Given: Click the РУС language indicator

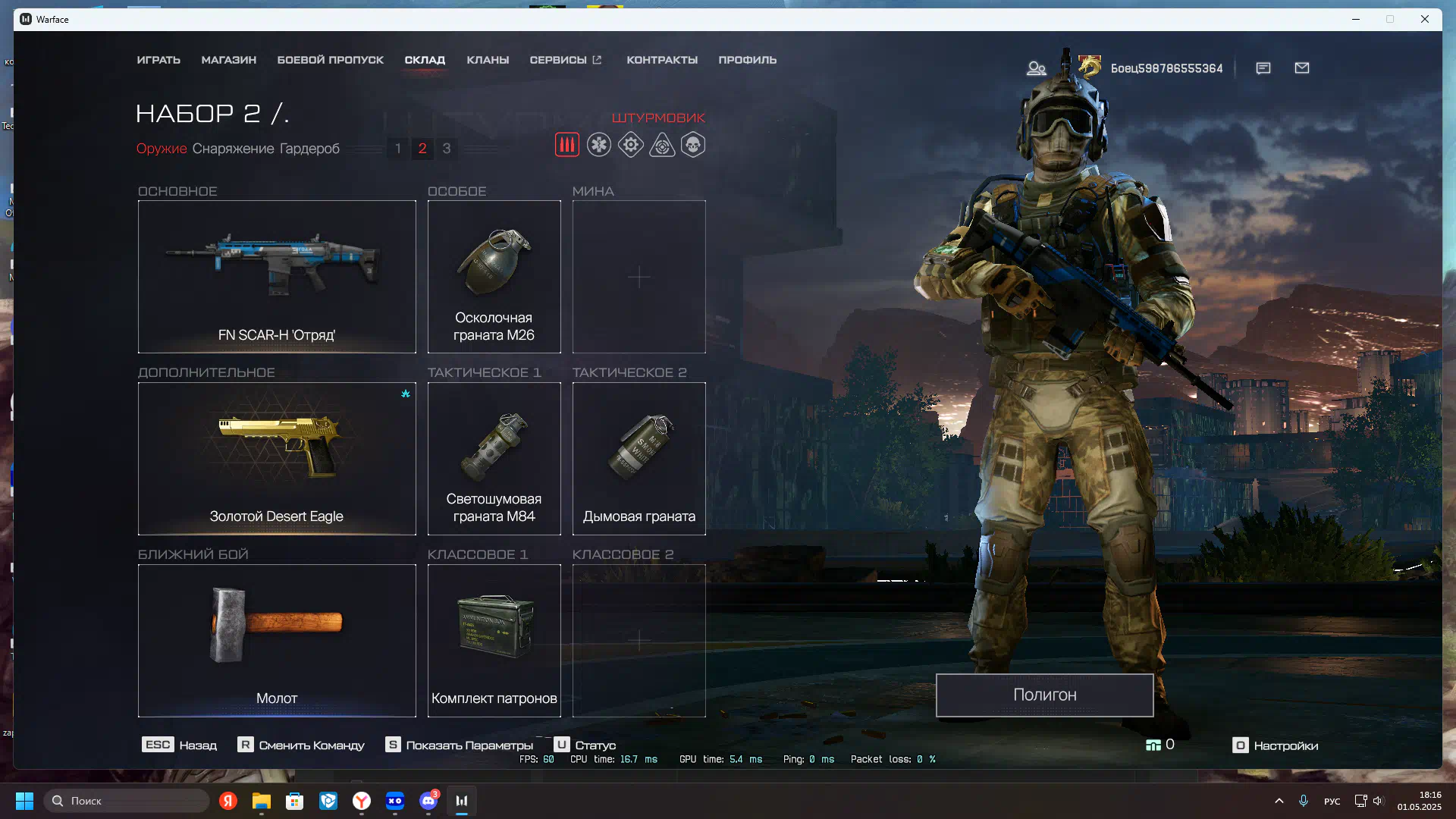Looking at the screenshot, I should point(1332,801).
